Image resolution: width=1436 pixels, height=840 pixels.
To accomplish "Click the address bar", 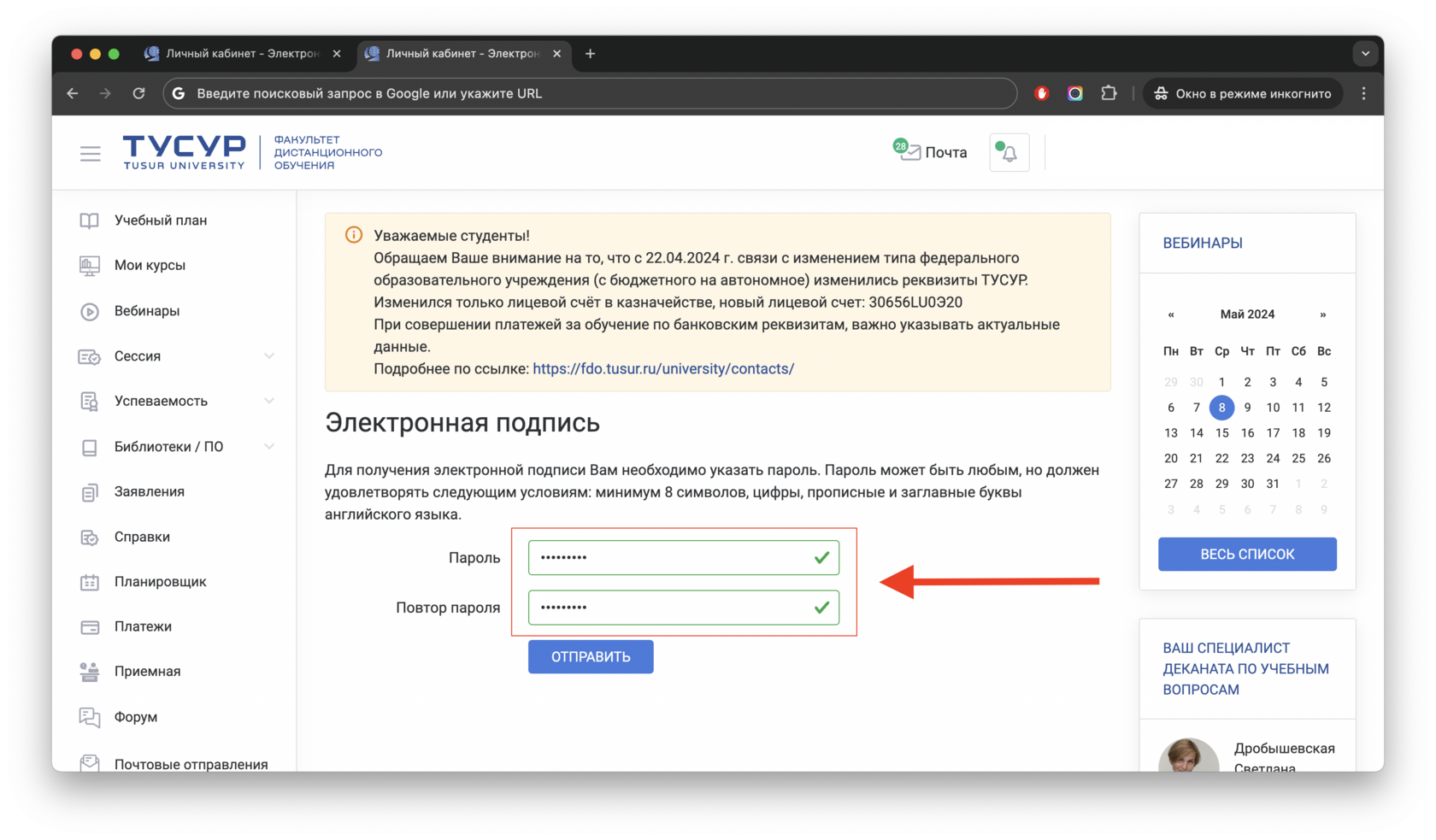I will click(590, 93).
